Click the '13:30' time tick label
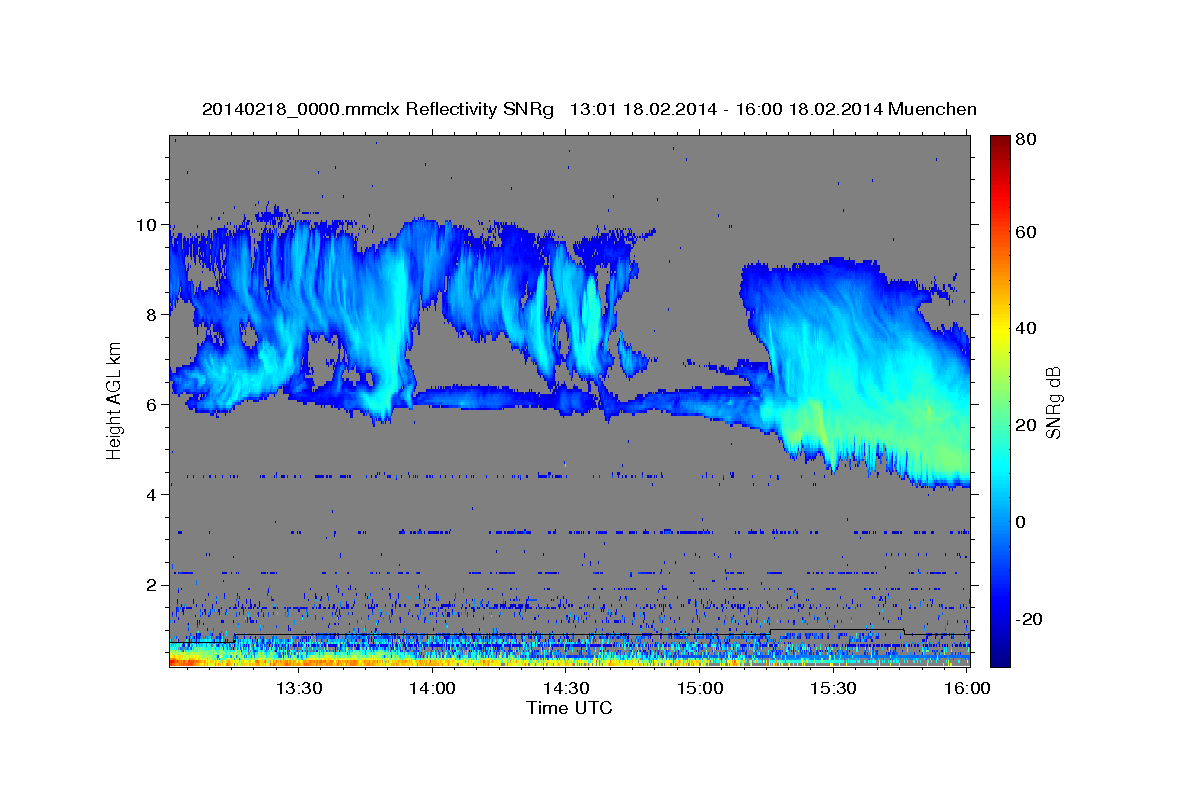 pyautogui.click(x=299, y=688)
